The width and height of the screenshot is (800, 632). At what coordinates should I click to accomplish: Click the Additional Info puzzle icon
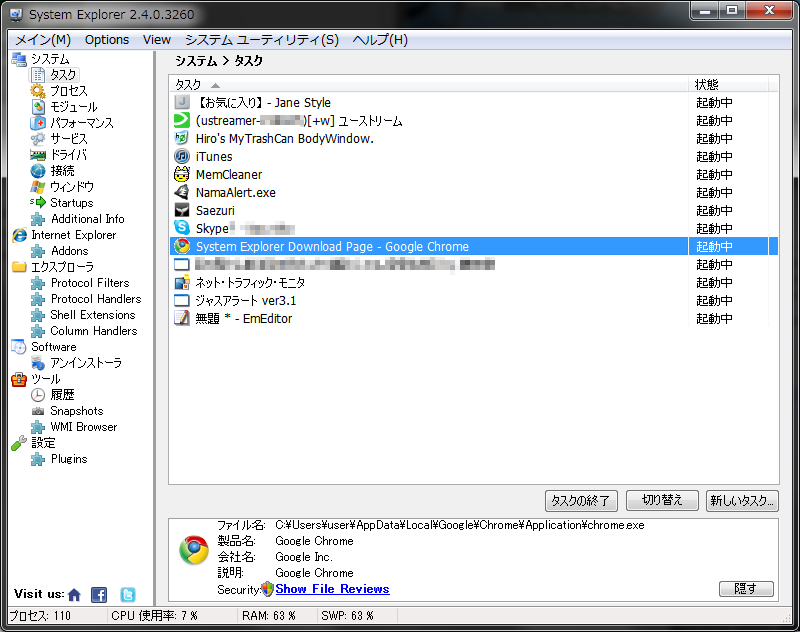click(38, 219)
